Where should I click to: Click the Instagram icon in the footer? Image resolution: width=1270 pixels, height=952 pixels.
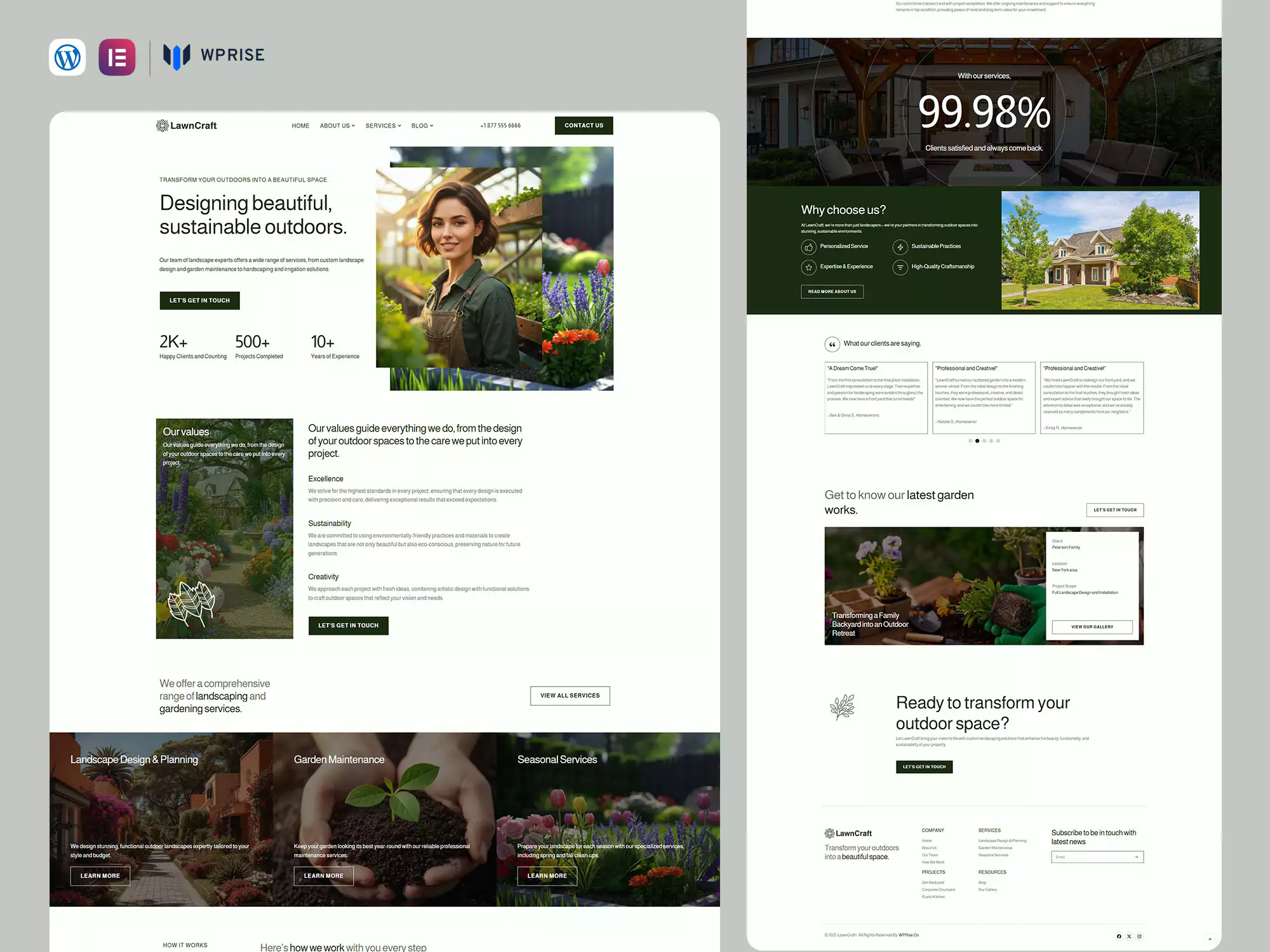pos(1139,936)
